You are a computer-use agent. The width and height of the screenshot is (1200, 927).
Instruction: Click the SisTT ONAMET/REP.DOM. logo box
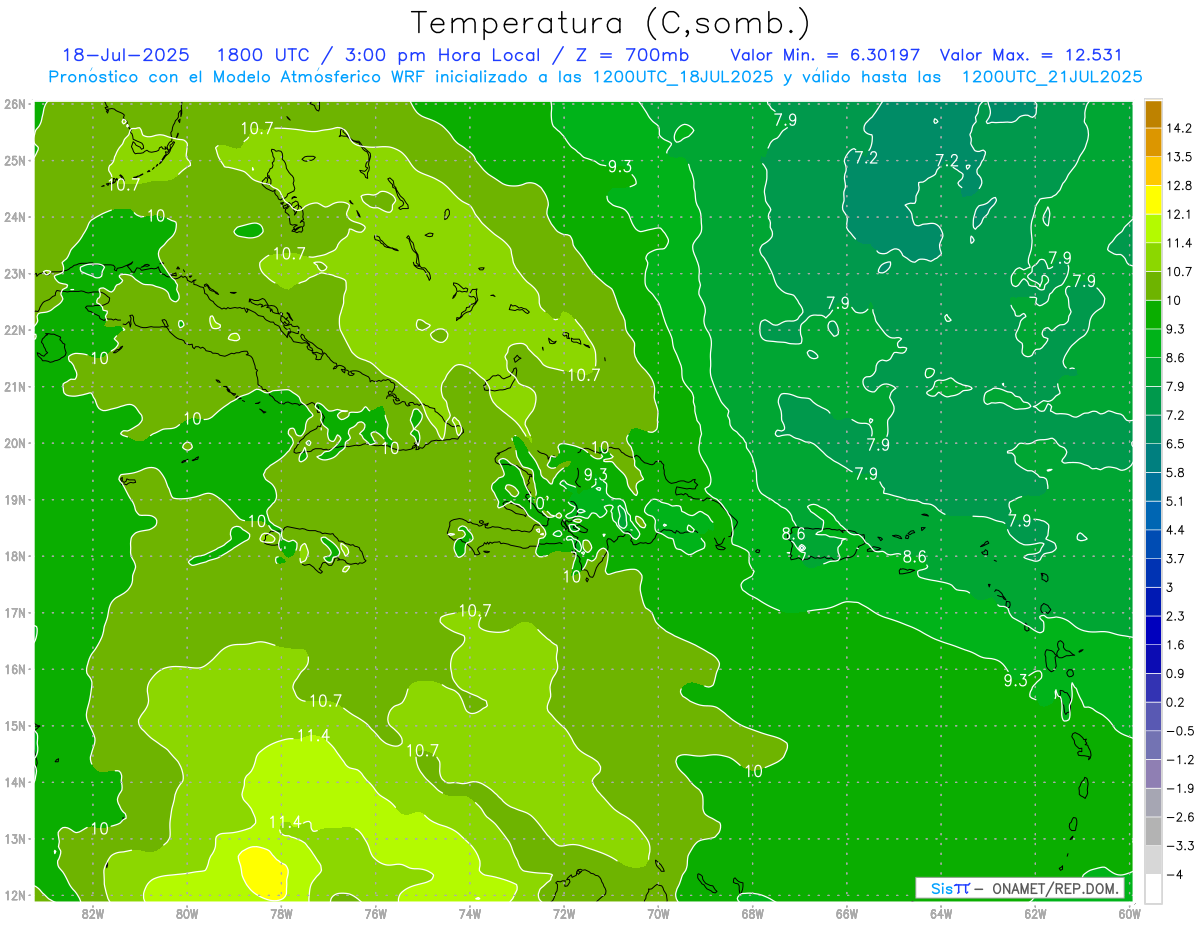click(1019, 889)
